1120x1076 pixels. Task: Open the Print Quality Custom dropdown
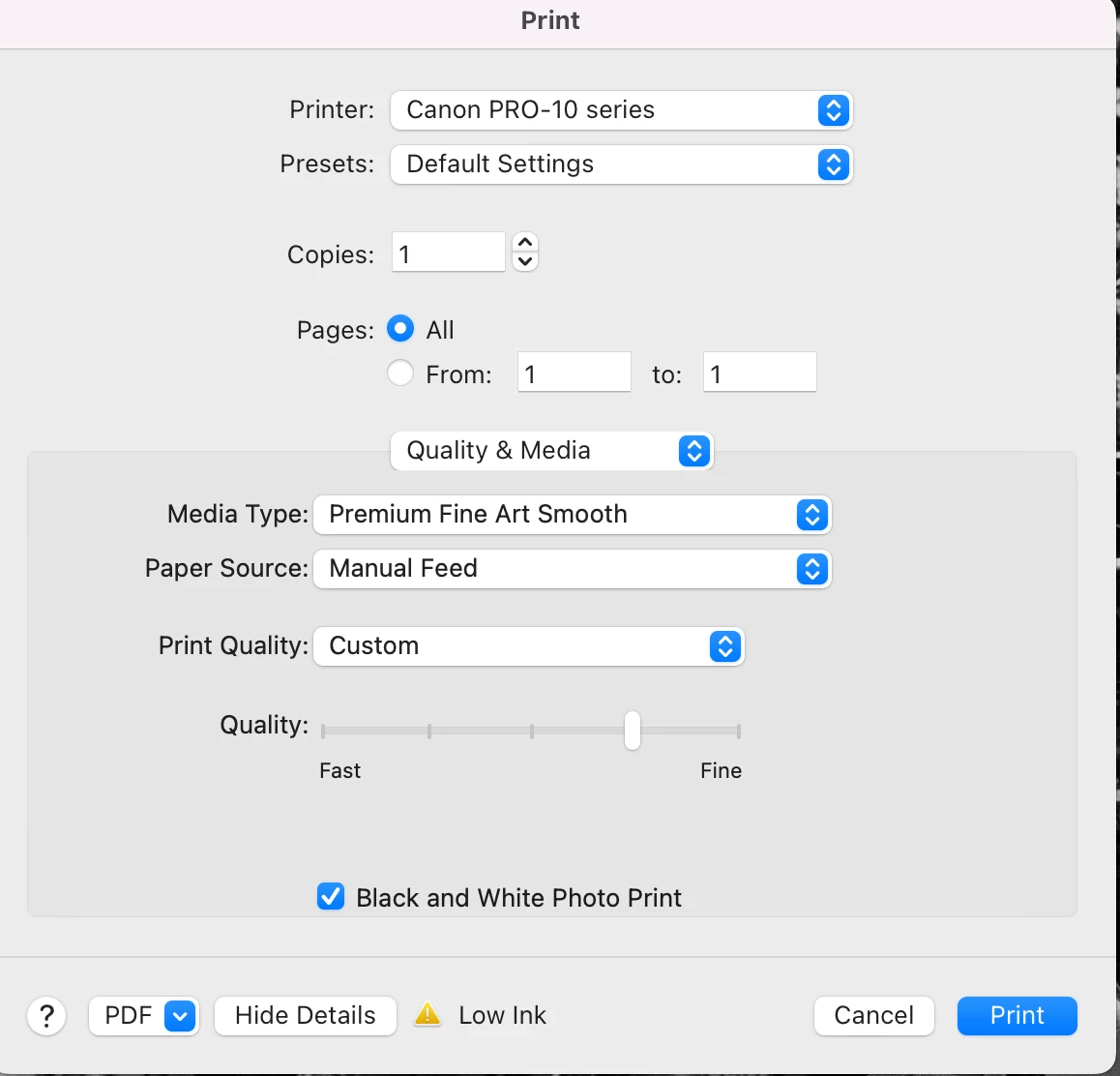[x=529, y=646]
